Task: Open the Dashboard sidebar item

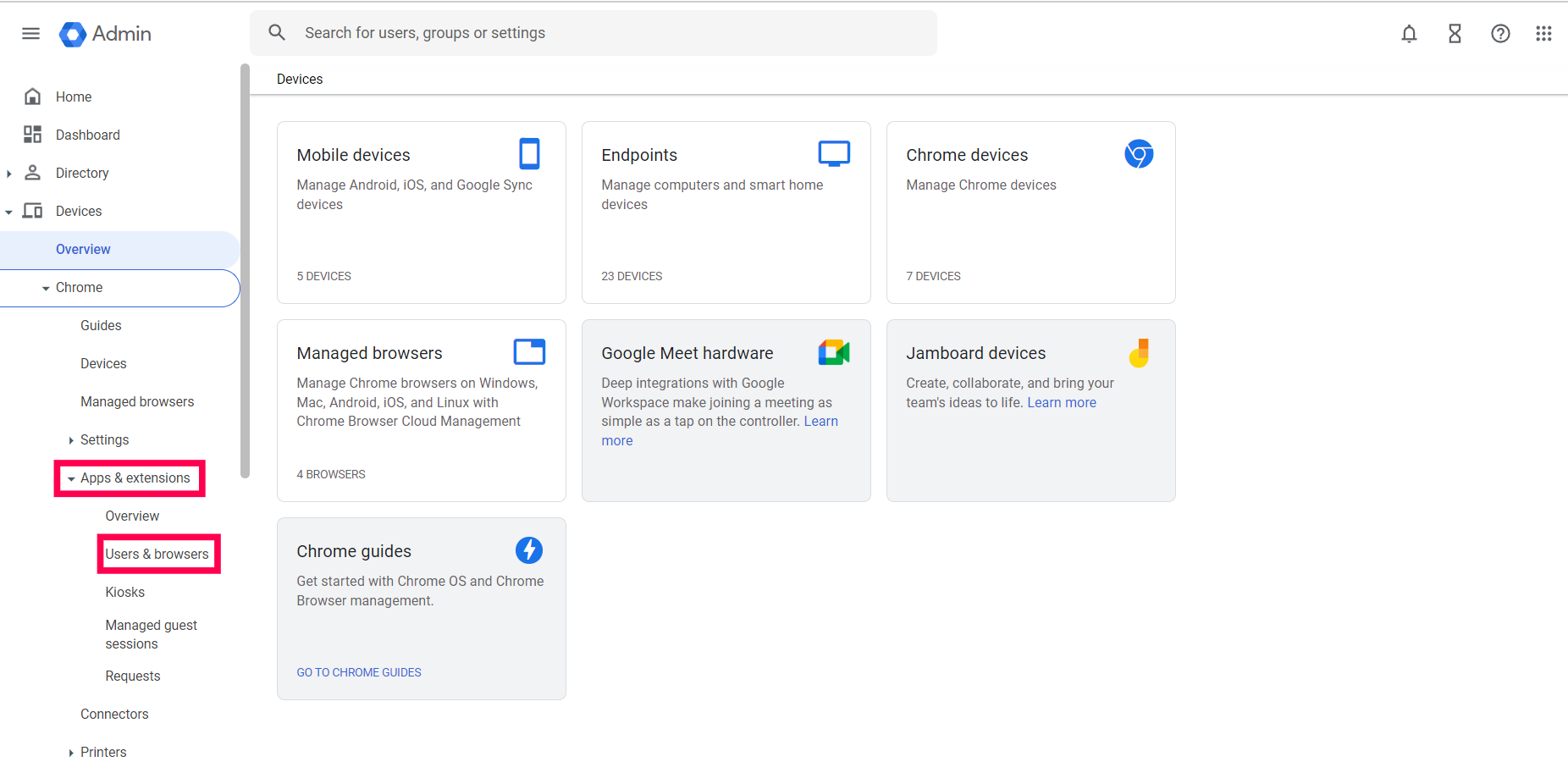Action: click(x=87, y=135)
